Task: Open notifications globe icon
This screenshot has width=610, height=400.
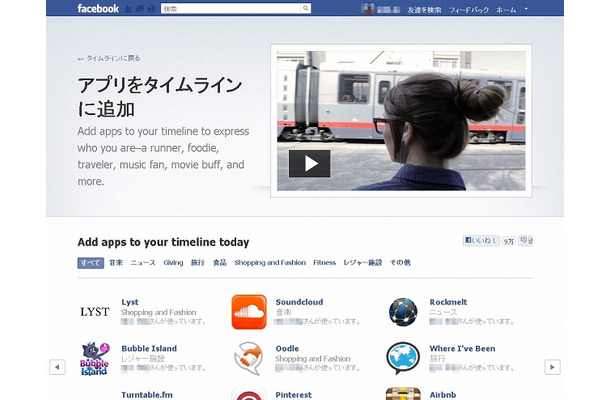Action: 151,9
